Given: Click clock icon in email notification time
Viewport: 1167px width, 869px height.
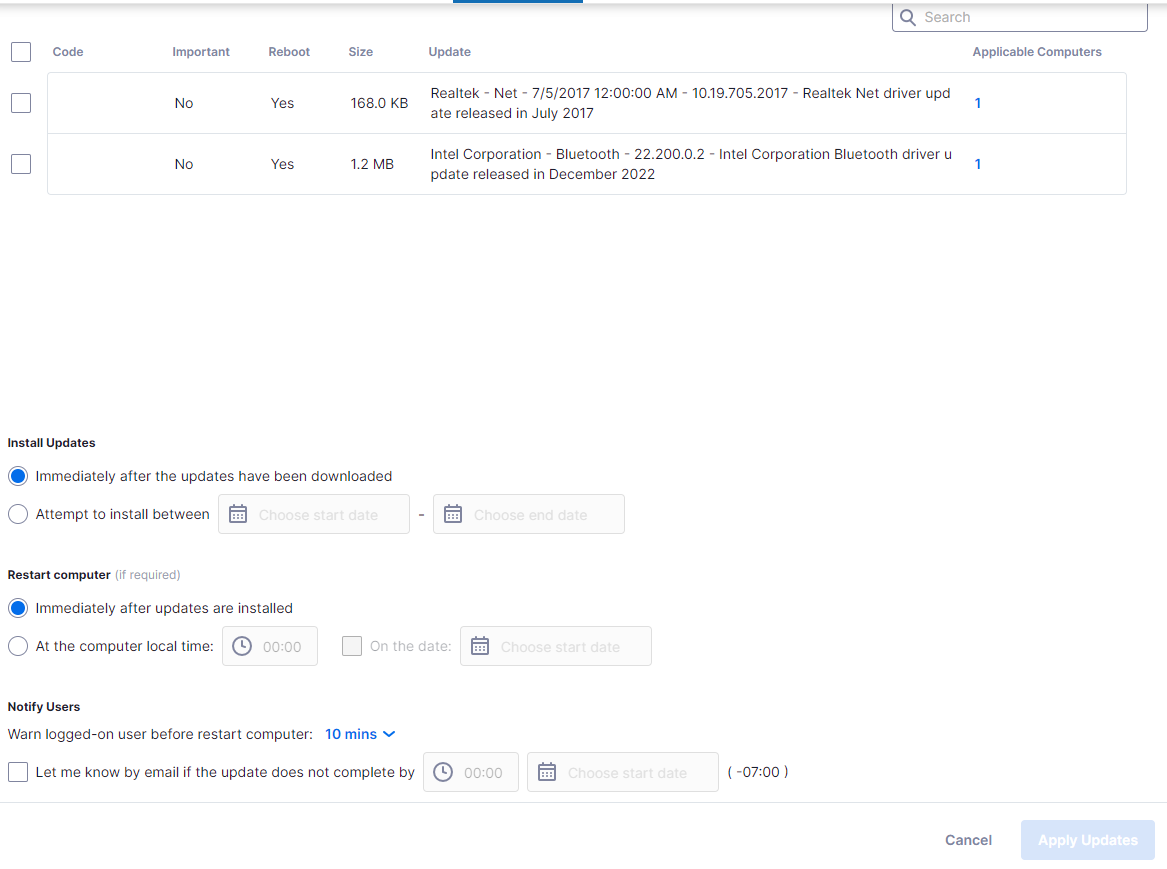Looking at the screenshot, I should pyautogui.click(x=443, y=772).
